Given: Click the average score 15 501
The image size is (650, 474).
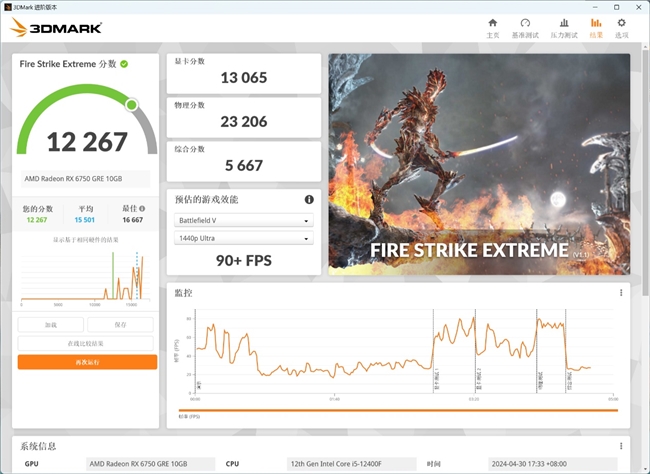Looking at the screenshot, I should click(x=85, y=220).
